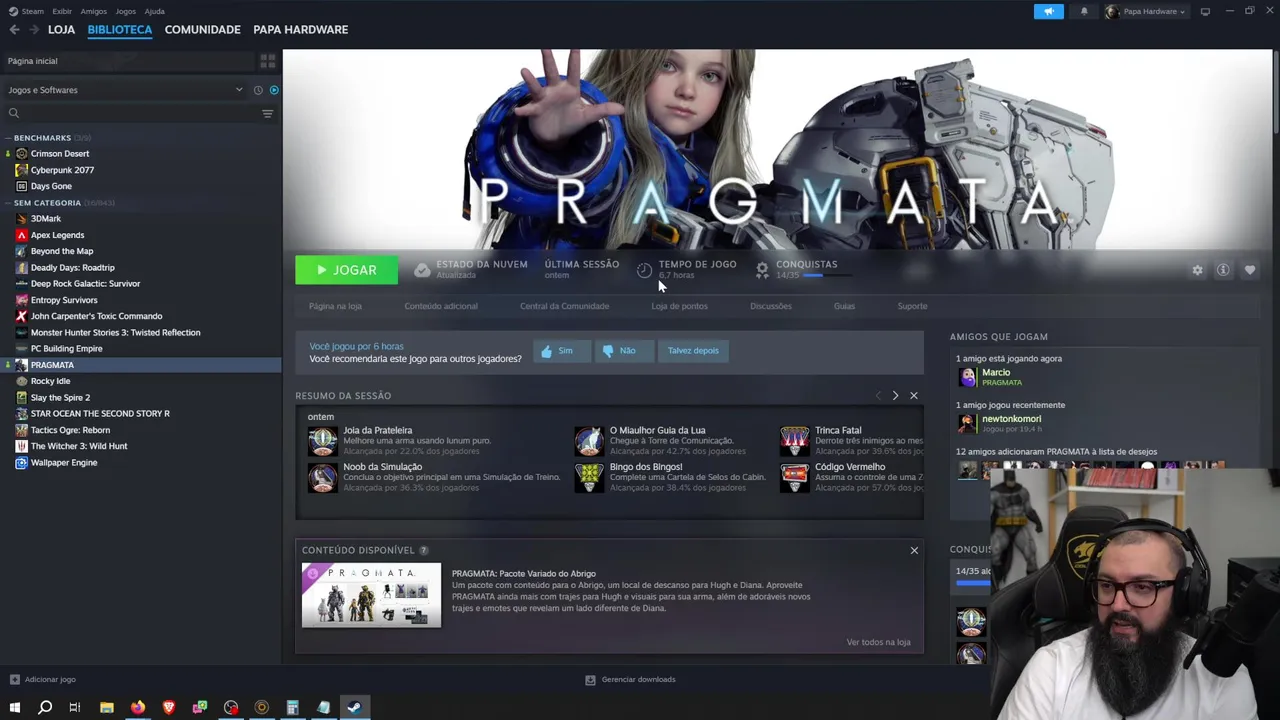Open Código Vermelho achievement icon
The height and width of the screenshot is (720, 1280).
pyautogui.click(x=795, y=477)
